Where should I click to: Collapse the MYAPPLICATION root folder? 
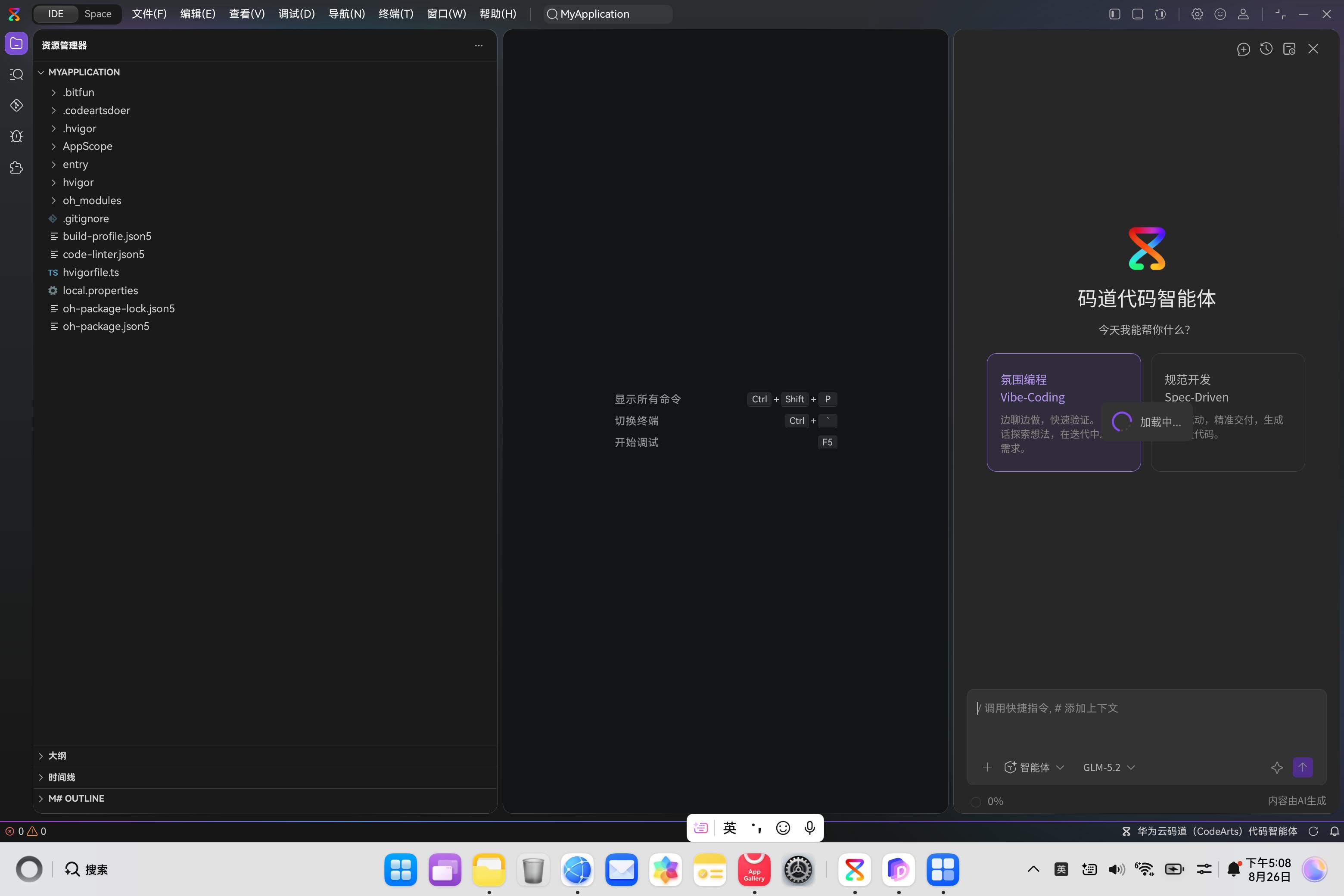pyautogui.click(x=265, y=72)
